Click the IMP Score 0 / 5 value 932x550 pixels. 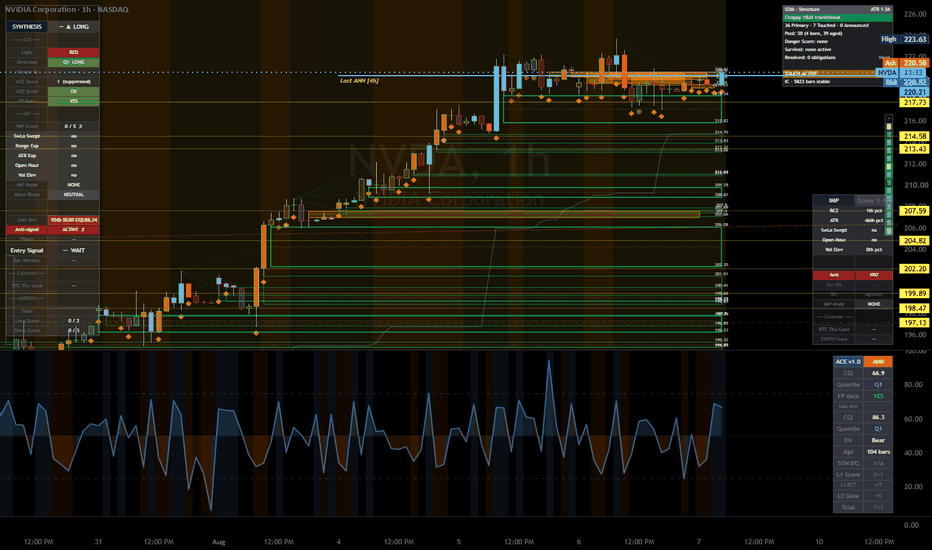(x=74, y=126)
